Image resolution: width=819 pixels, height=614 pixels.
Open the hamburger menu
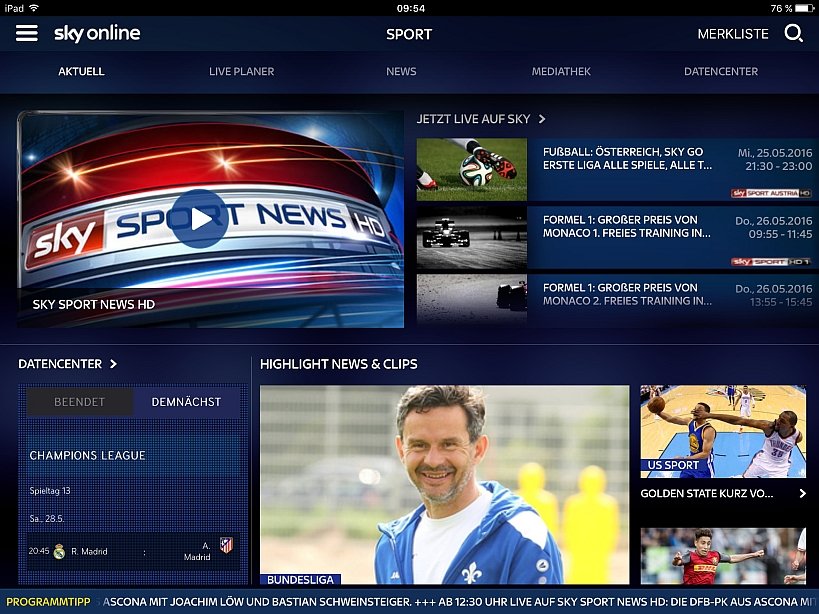click(27, 33)
